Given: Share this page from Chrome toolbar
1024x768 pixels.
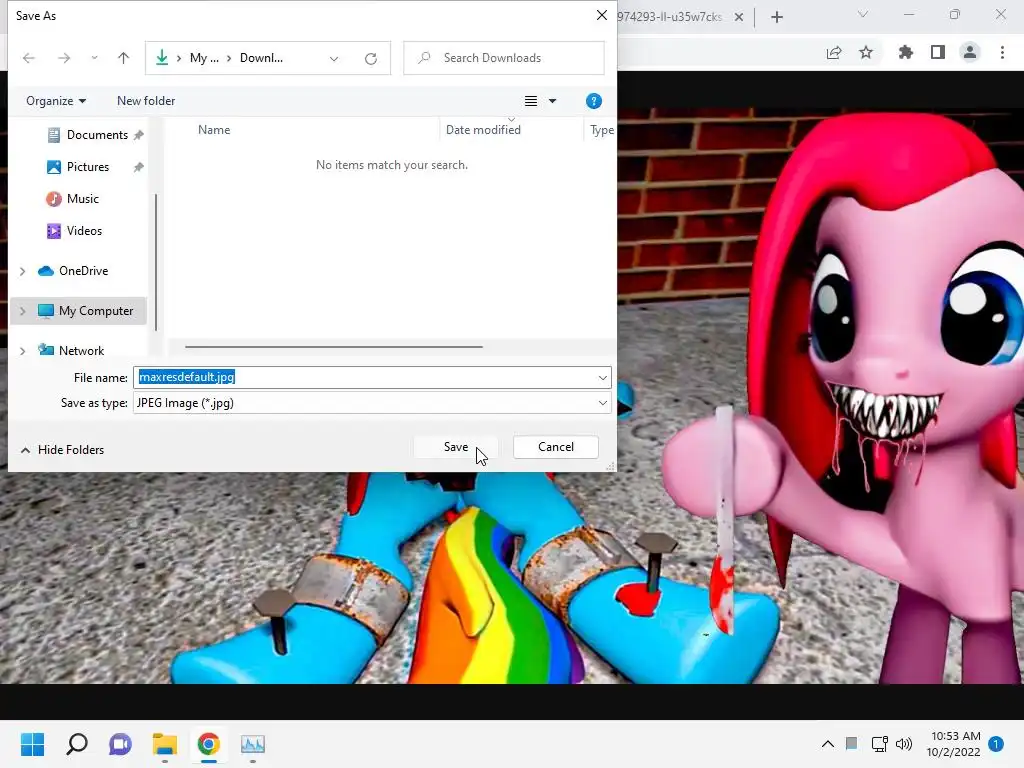Looking at the screenshot, I should tap(834, 52).
